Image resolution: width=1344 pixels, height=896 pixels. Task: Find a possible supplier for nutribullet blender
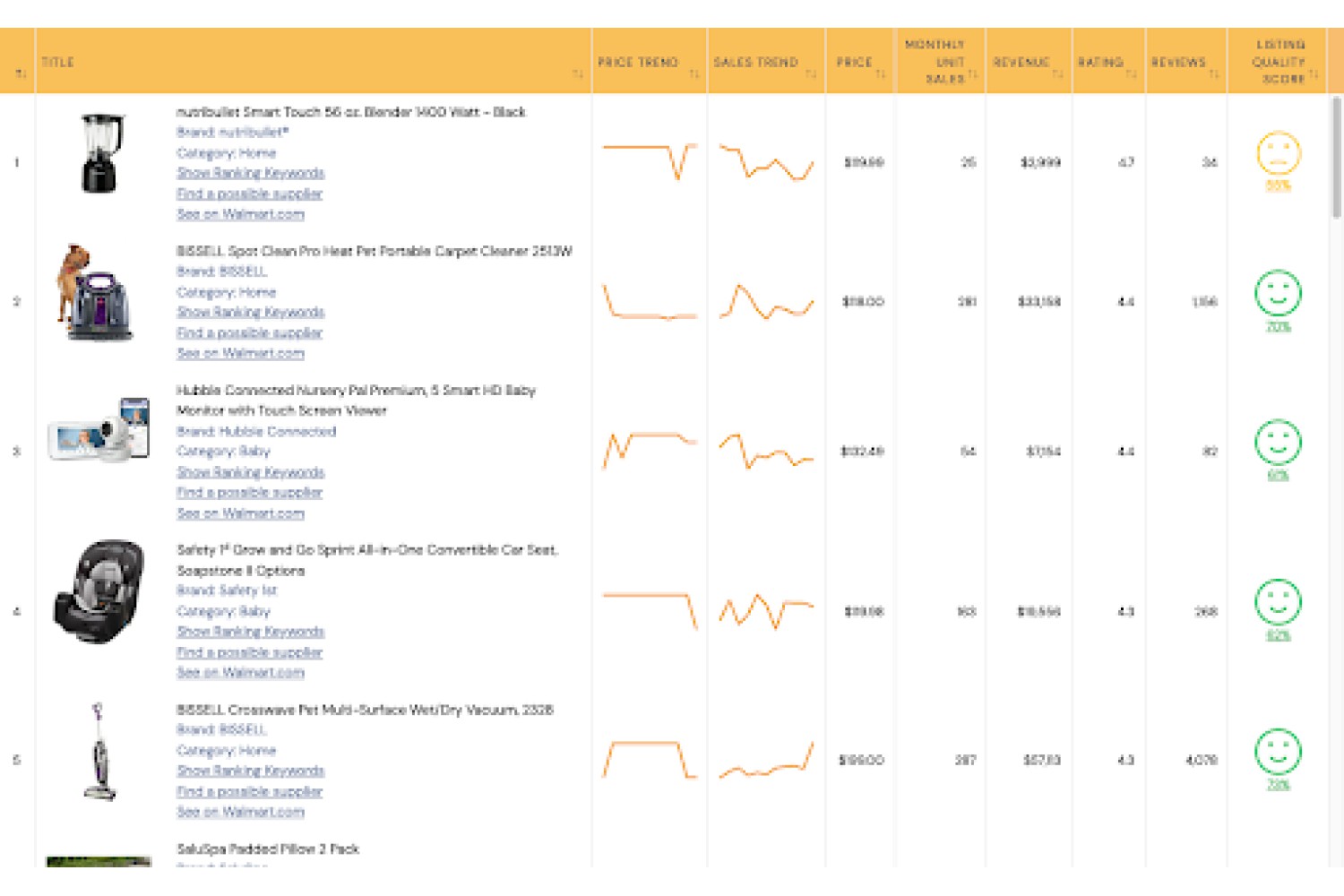coord(249,194)
